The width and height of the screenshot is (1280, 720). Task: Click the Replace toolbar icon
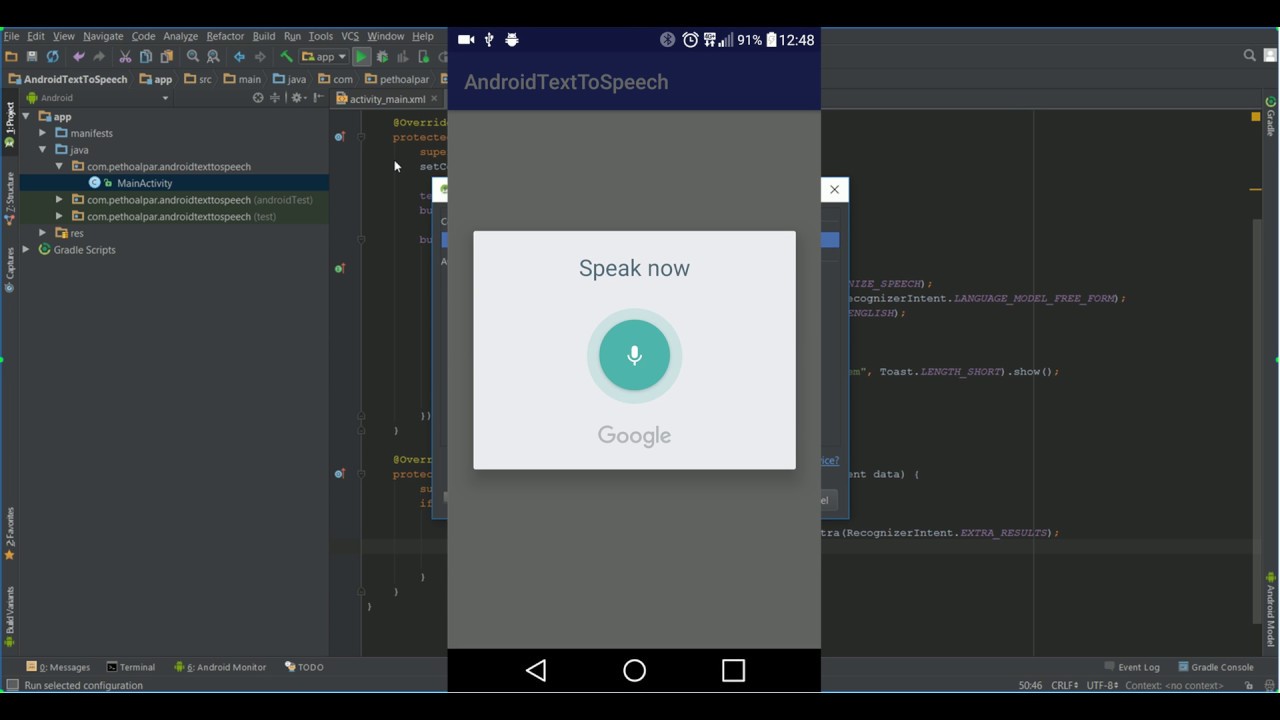coord(213,57)
